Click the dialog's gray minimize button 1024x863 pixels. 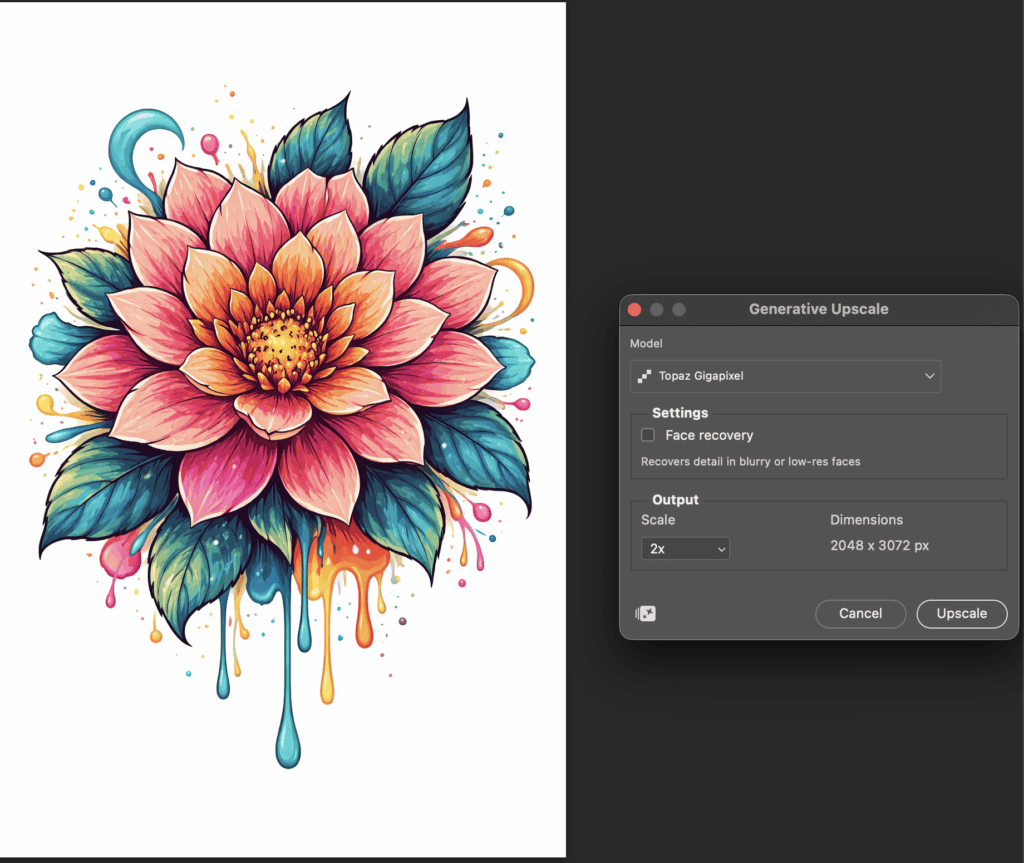tap(657, 310)
